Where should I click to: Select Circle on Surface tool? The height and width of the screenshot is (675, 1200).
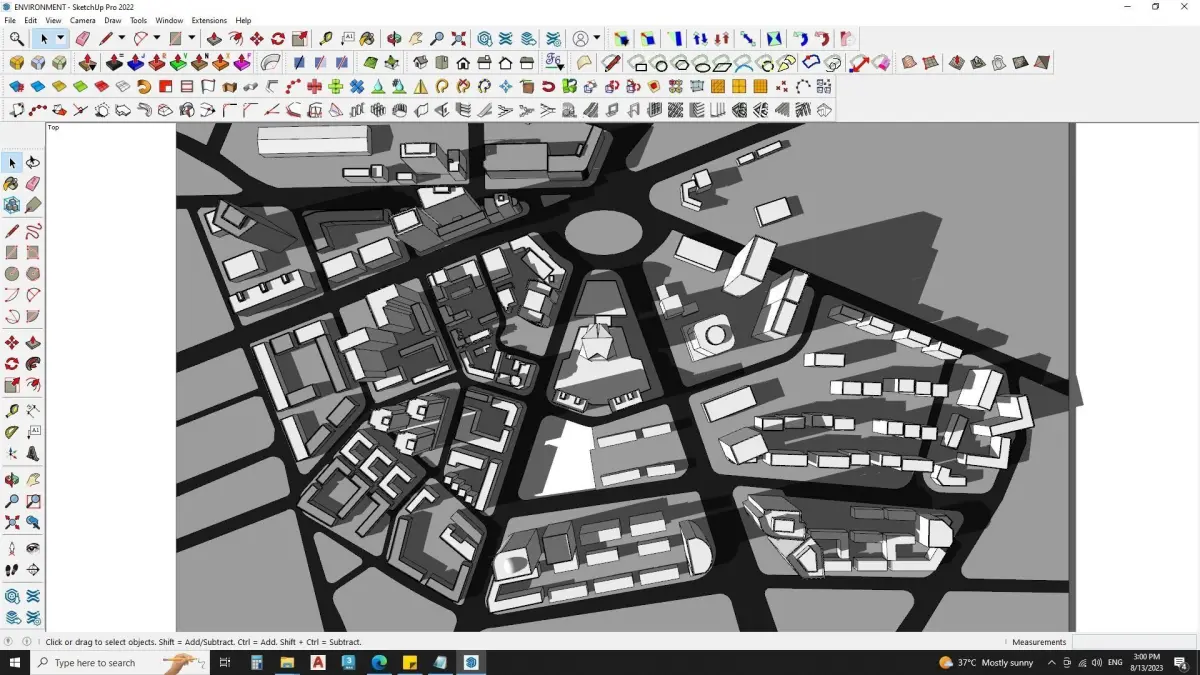(x=659, y=63)
